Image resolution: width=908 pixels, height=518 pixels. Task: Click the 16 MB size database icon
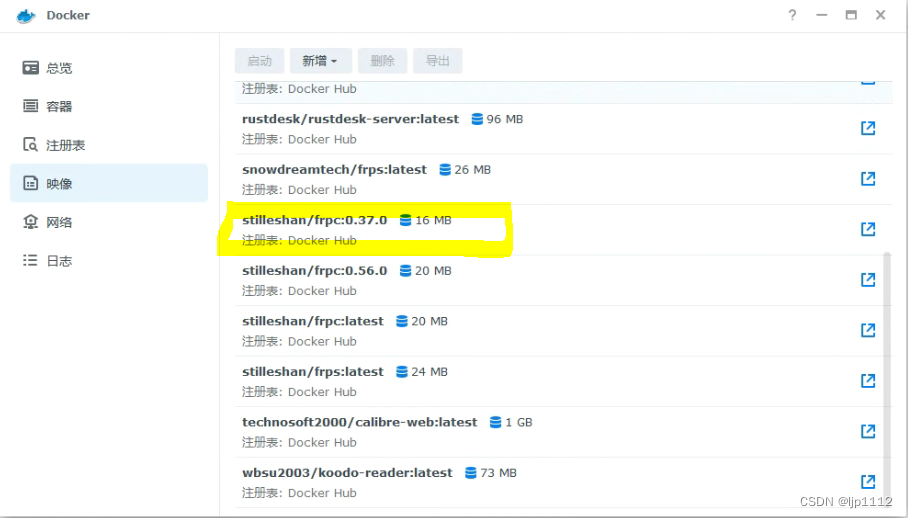coord(405,220)
